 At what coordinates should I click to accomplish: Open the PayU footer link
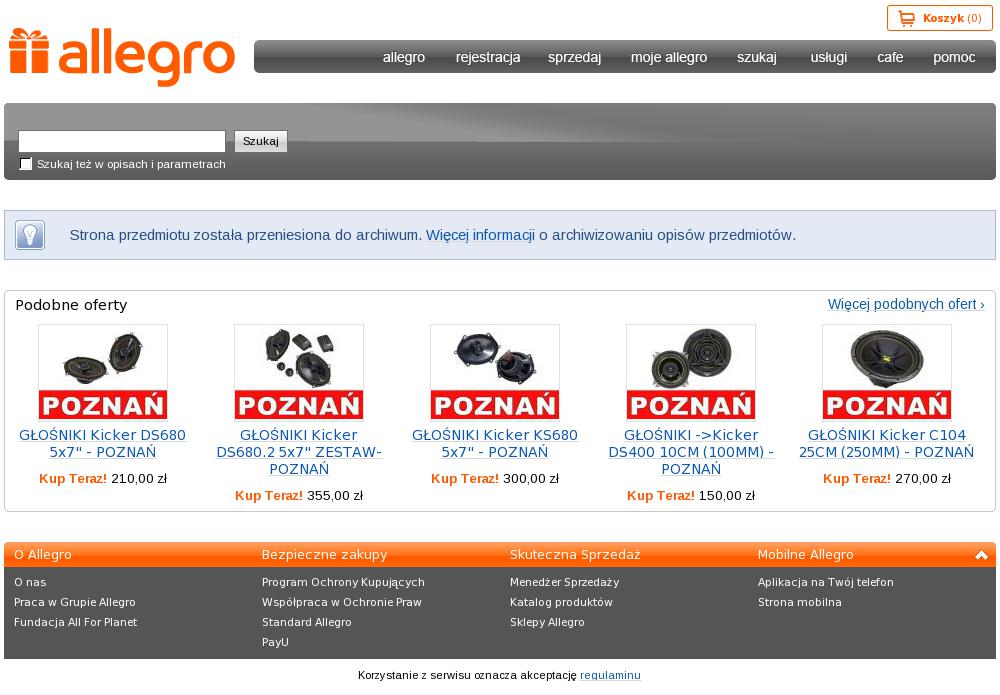pyautogui.click(x=275, y=642)
